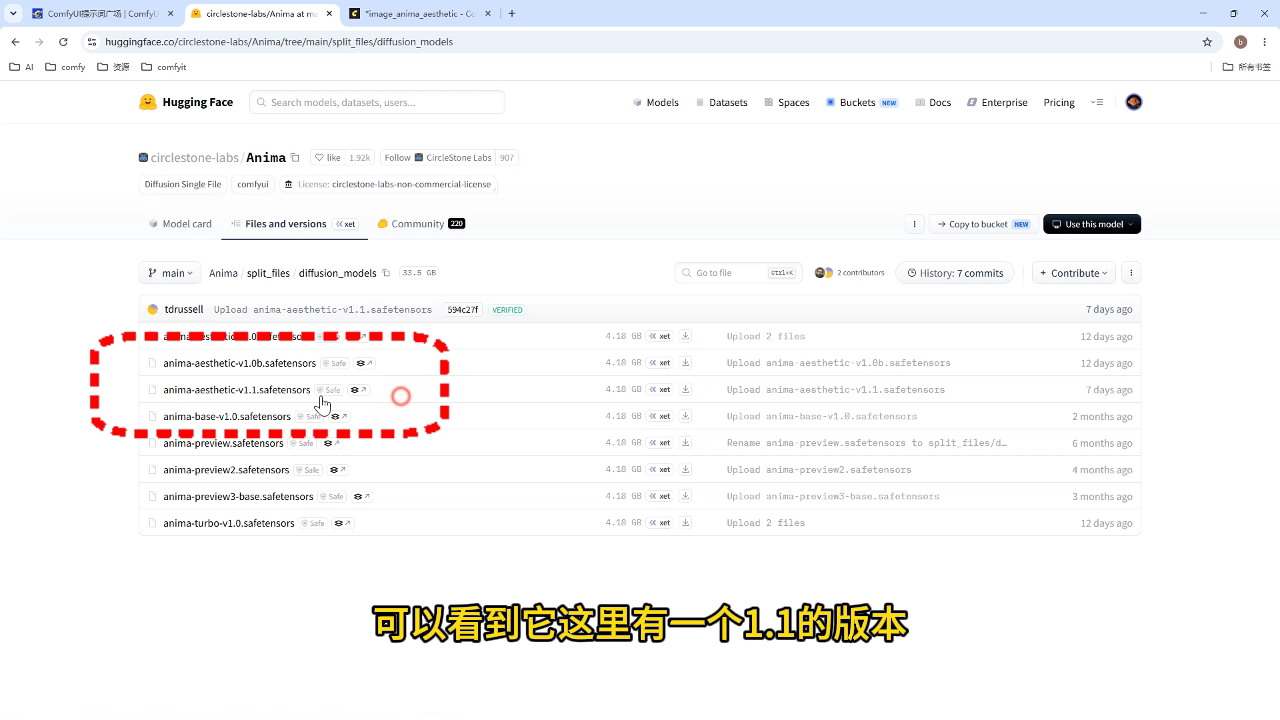Open the comfy bookmarks folder
Screen dimensions: 1280x720
(x=65, y=67)
